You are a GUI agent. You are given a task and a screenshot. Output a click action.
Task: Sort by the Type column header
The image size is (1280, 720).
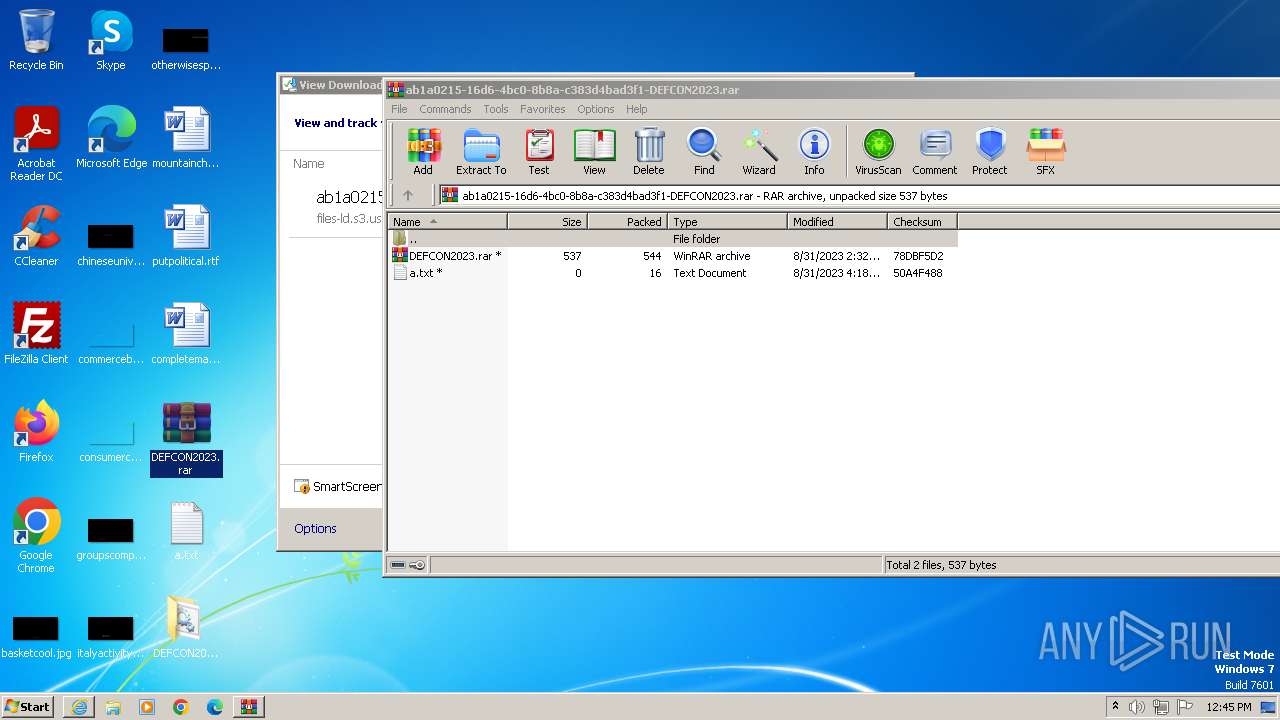point(728,222)
